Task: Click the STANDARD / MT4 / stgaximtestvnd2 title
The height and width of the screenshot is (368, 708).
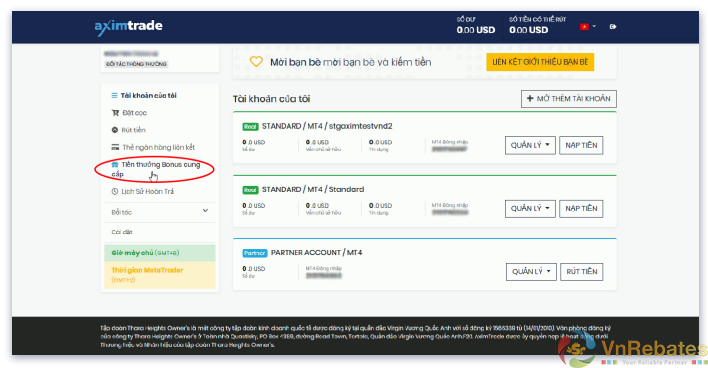Action: tap(327, 126)
